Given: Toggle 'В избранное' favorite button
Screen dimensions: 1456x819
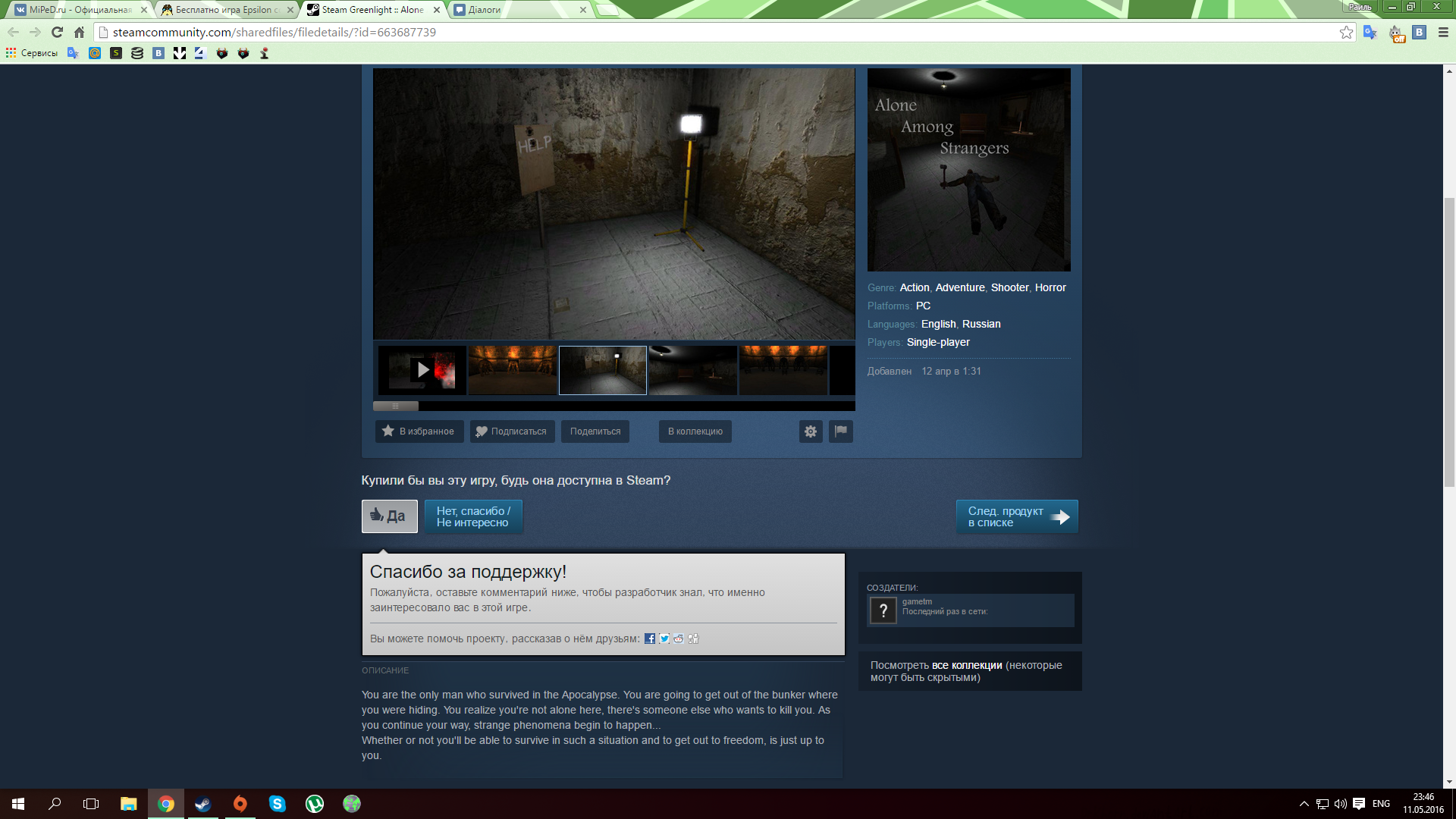Looking at the screenshot, I should 419,431.
